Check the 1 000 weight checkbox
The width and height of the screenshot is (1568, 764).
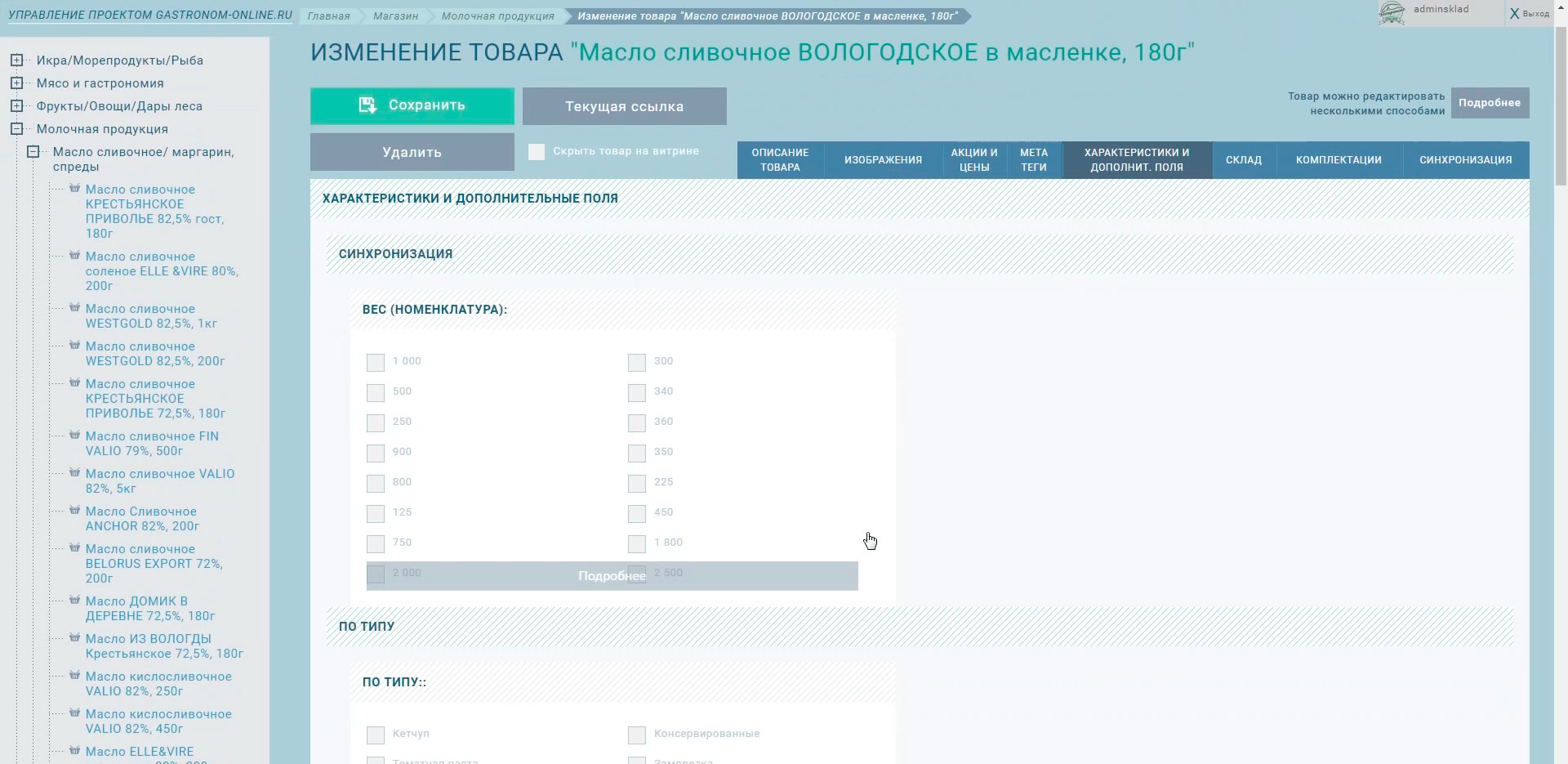(376, 362)
